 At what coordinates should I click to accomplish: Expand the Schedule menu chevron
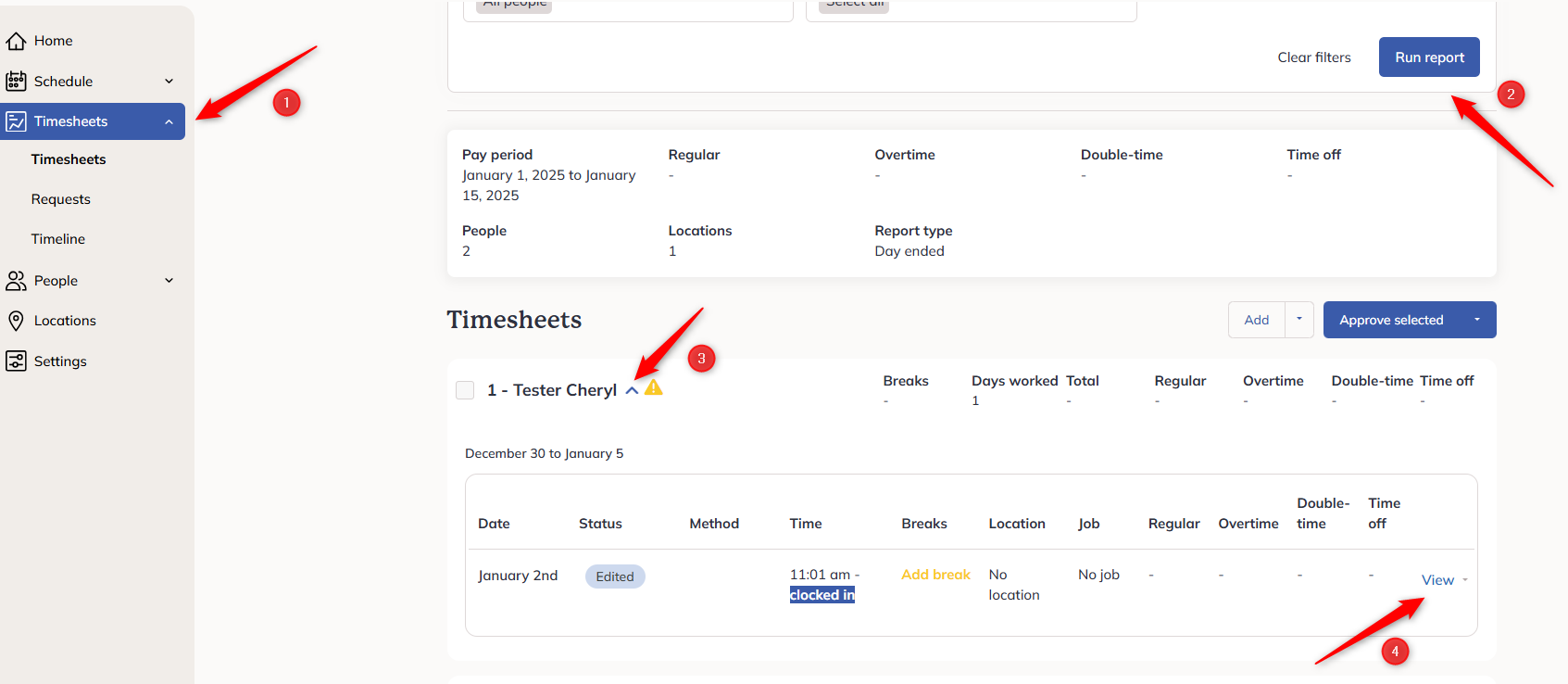click(x=169, y=82)
